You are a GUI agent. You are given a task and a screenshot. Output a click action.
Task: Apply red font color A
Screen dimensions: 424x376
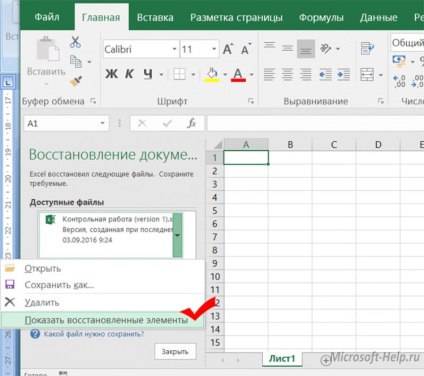pos(238,75)
